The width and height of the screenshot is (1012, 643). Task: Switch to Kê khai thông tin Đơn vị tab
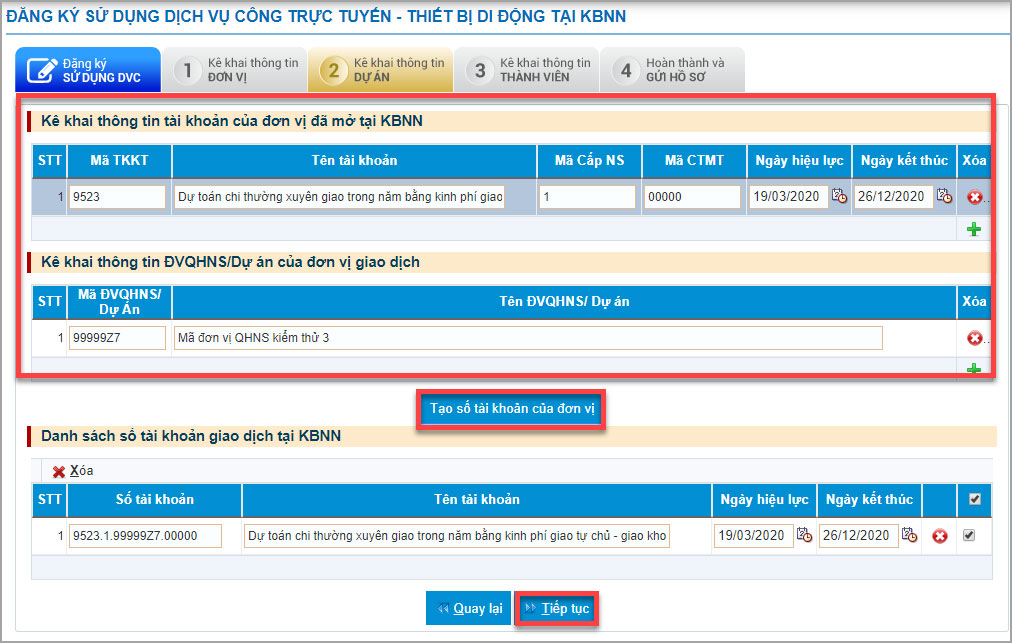(x=235, y=69)
